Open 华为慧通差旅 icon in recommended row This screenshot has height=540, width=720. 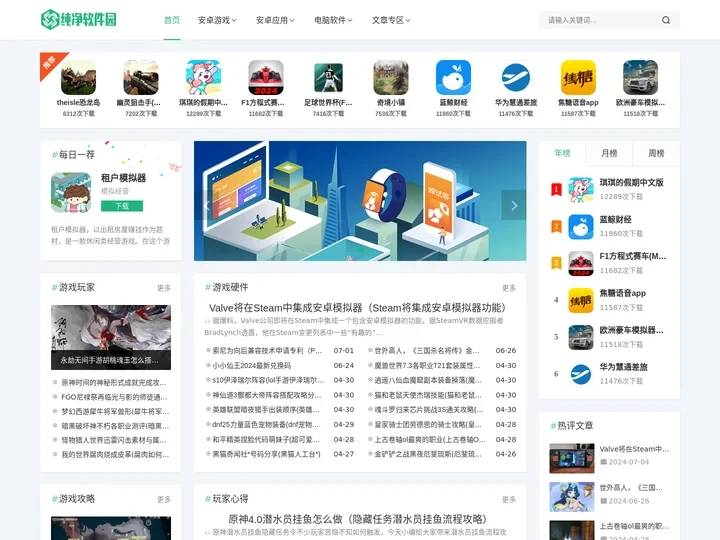coord(516,78)
